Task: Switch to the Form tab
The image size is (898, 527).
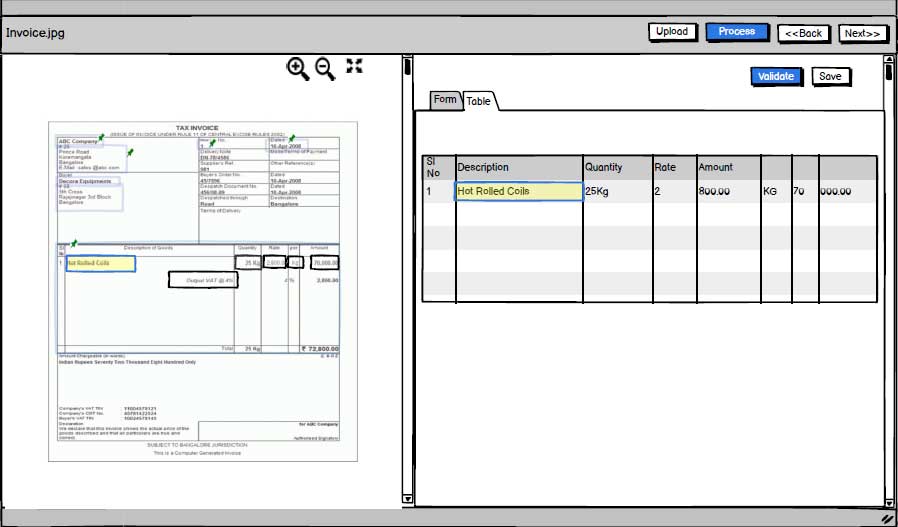Action: [x=445, y=100]
